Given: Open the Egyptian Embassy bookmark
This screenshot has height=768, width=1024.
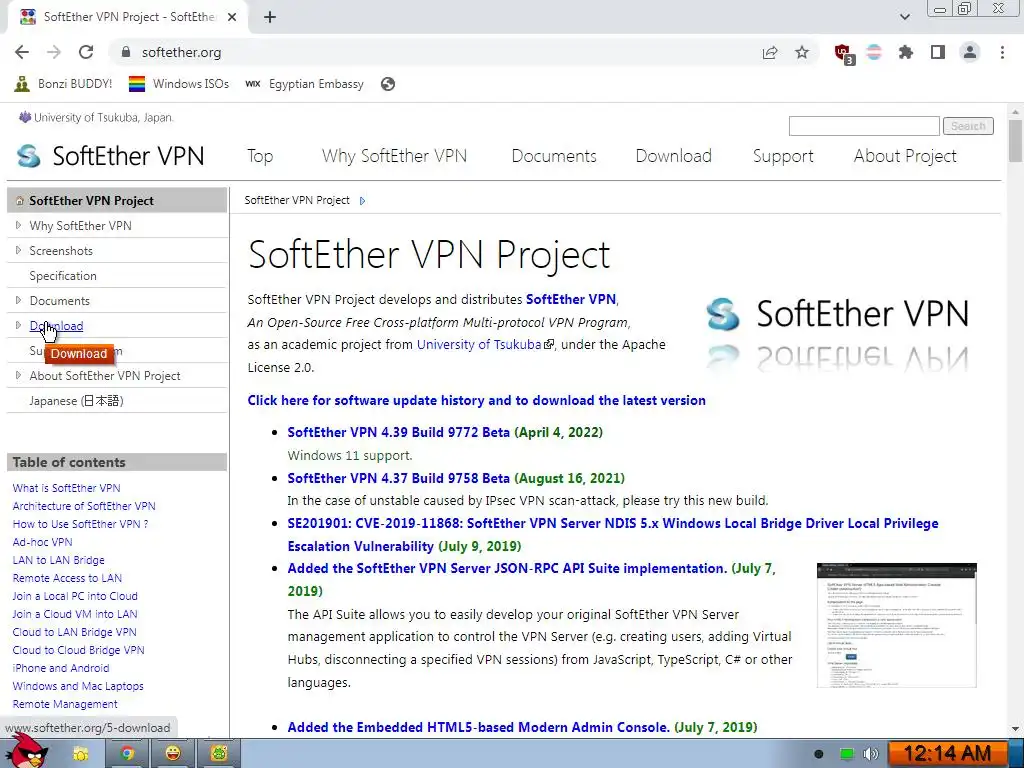Looking at the screenshot, I should click(x=304, y=84).
